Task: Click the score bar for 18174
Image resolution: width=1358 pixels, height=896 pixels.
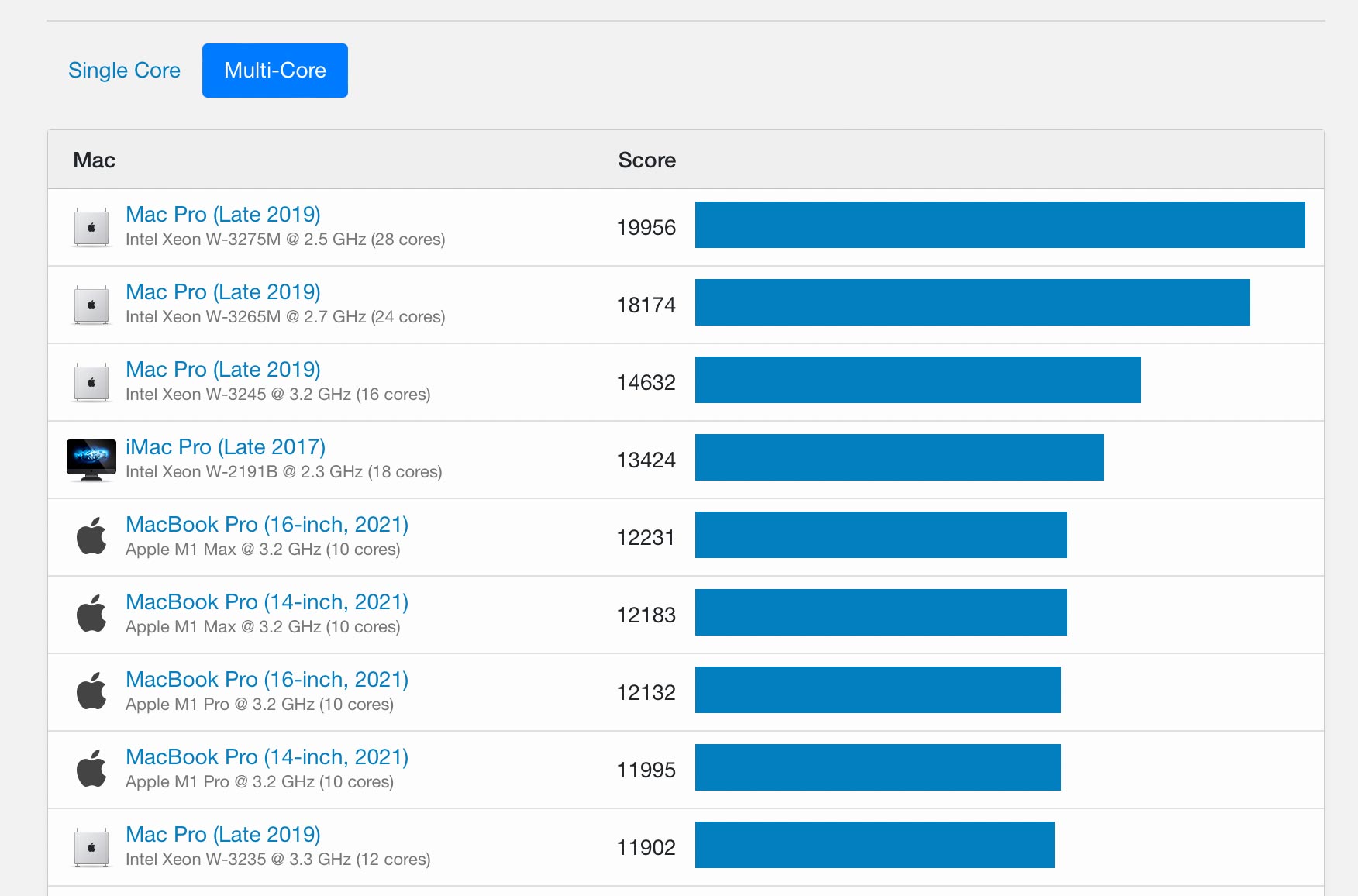Action: (973, 302)
